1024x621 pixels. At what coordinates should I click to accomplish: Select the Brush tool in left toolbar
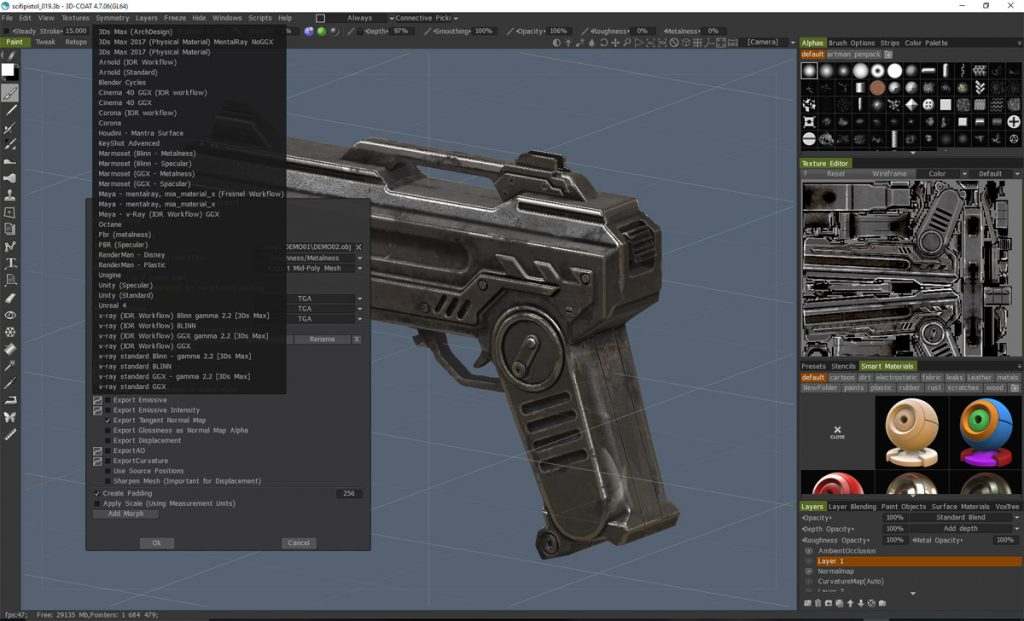10,93
